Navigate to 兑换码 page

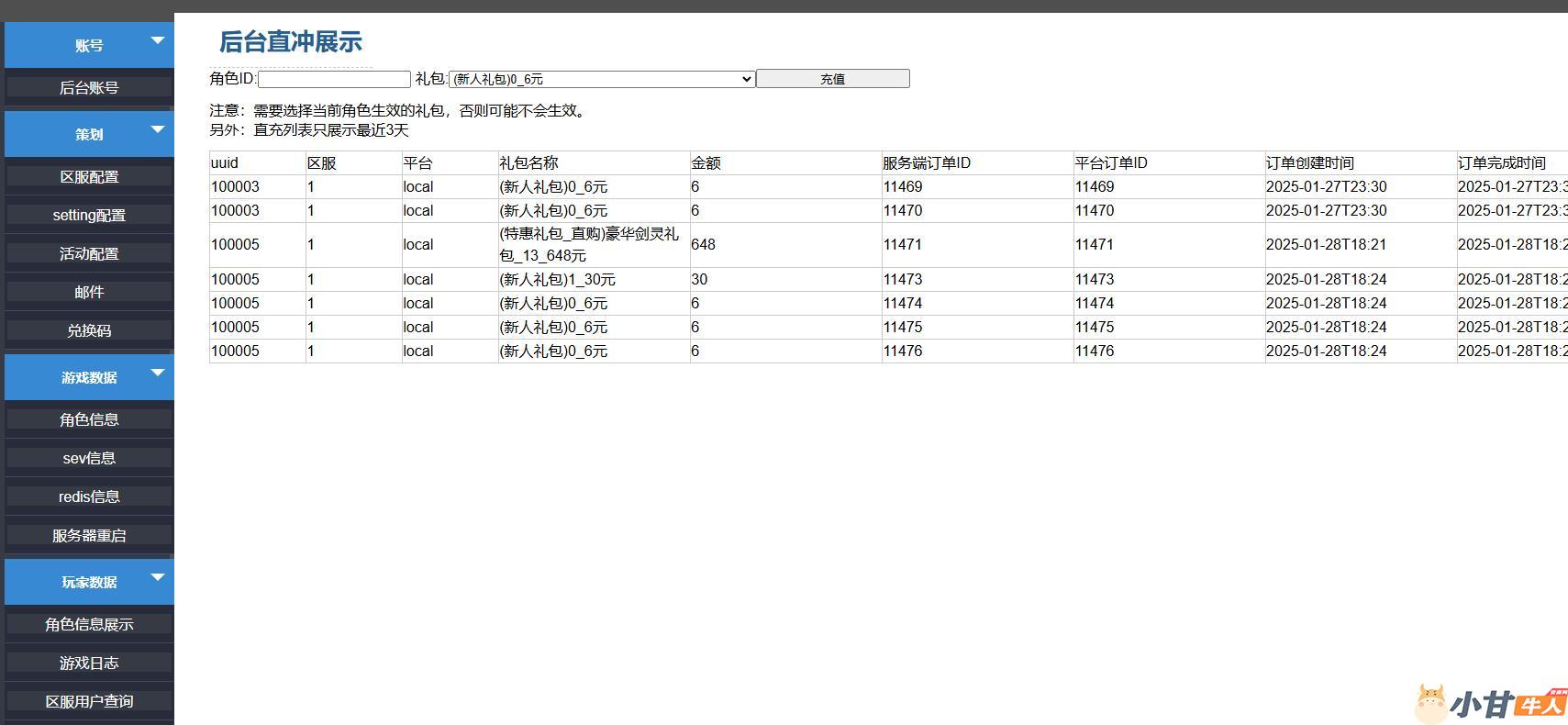[89, 331]
